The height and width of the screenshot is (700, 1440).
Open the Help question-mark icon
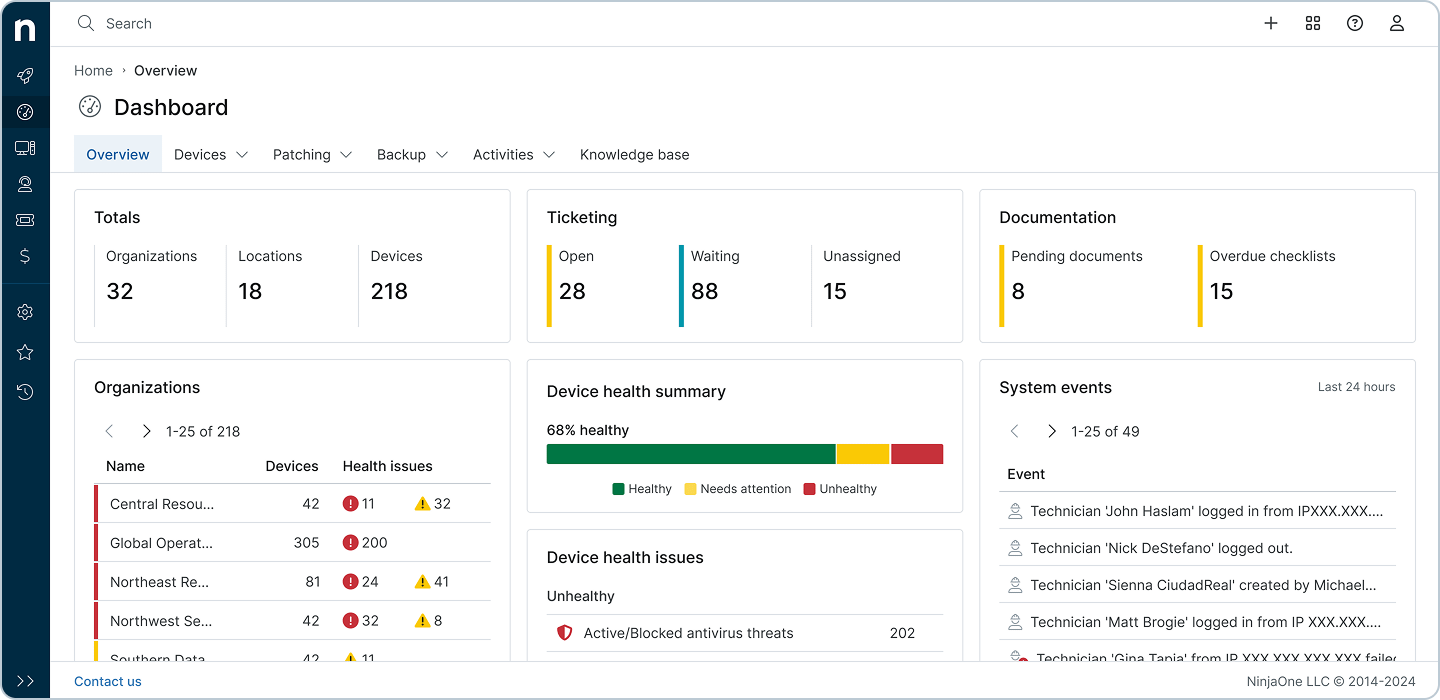1355,23
